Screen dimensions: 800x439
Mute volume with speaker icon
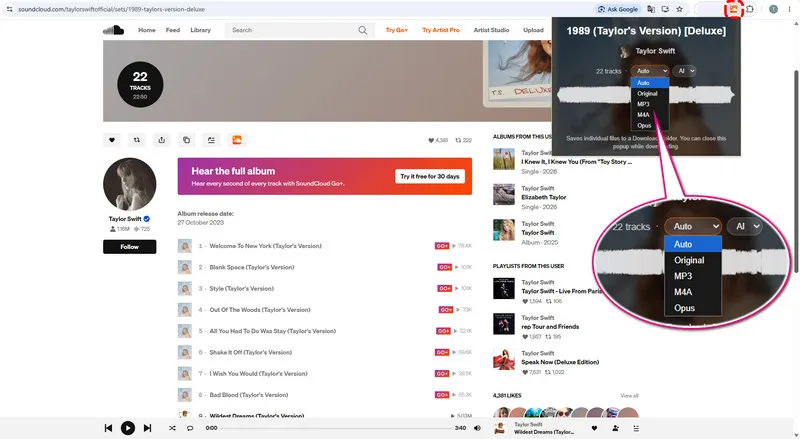(477, 428)
